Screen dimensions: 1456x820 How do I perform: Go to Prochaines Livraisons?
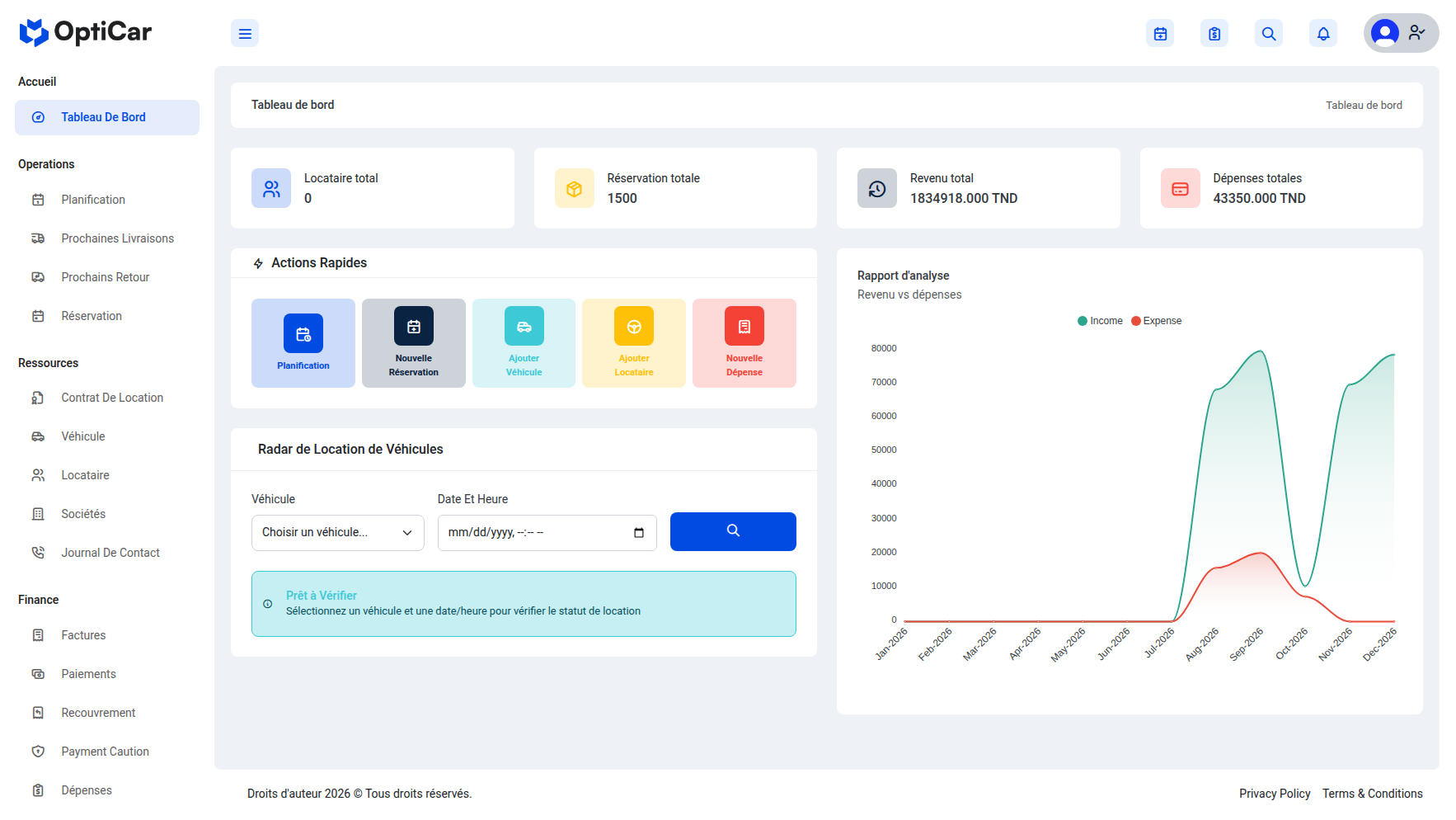click(x=107, y=238)
